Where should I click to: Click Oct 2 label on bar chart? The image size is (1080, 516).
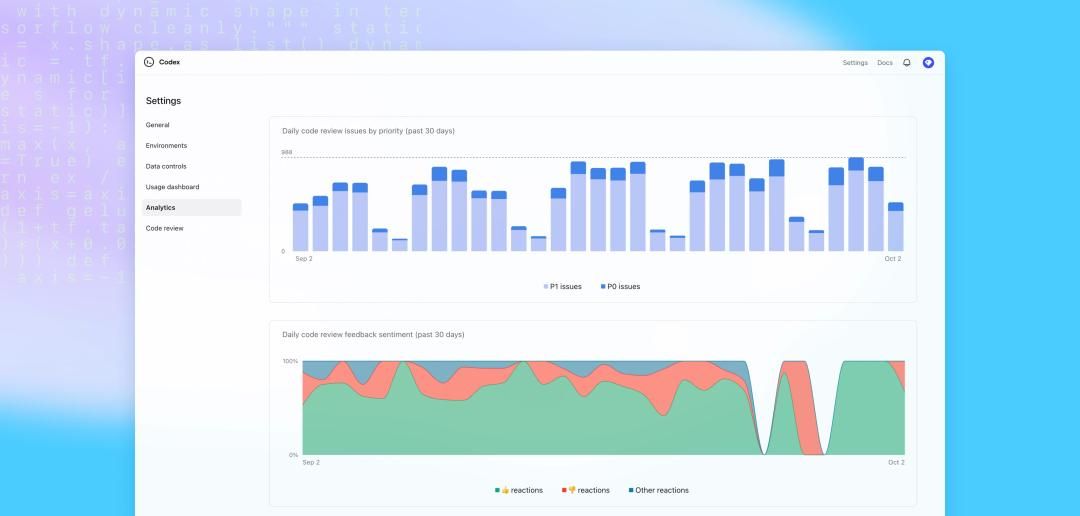click(x=893, y=259)
